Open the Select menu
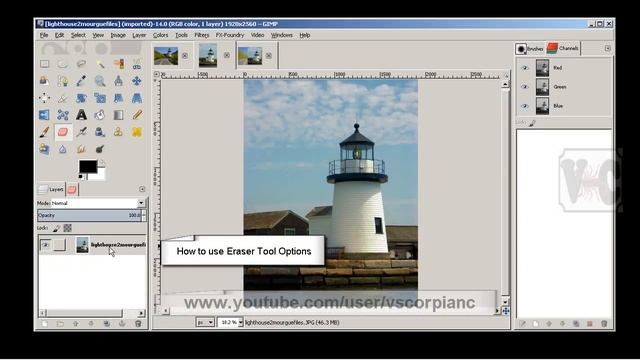Image resolution: width=640 pixels, height=360 pixels. click(78, 35)
